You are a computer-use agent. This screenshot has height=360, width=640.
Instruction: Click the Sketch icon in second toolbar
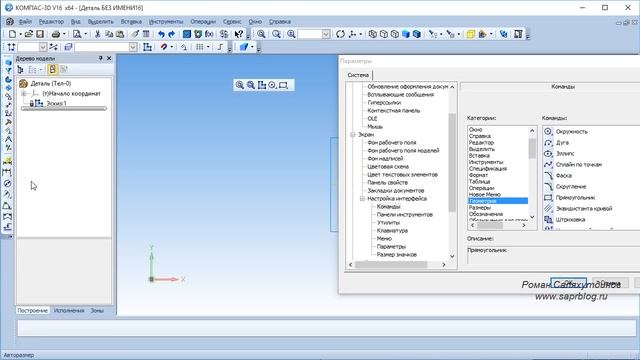147,47
